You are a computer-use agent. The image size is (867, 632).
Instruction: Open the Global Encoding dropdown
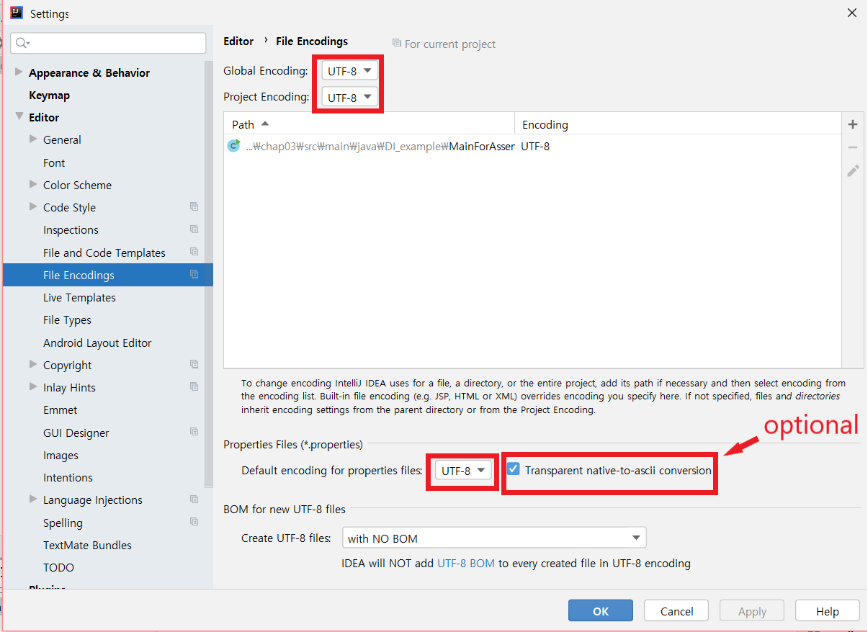(349, 71)
